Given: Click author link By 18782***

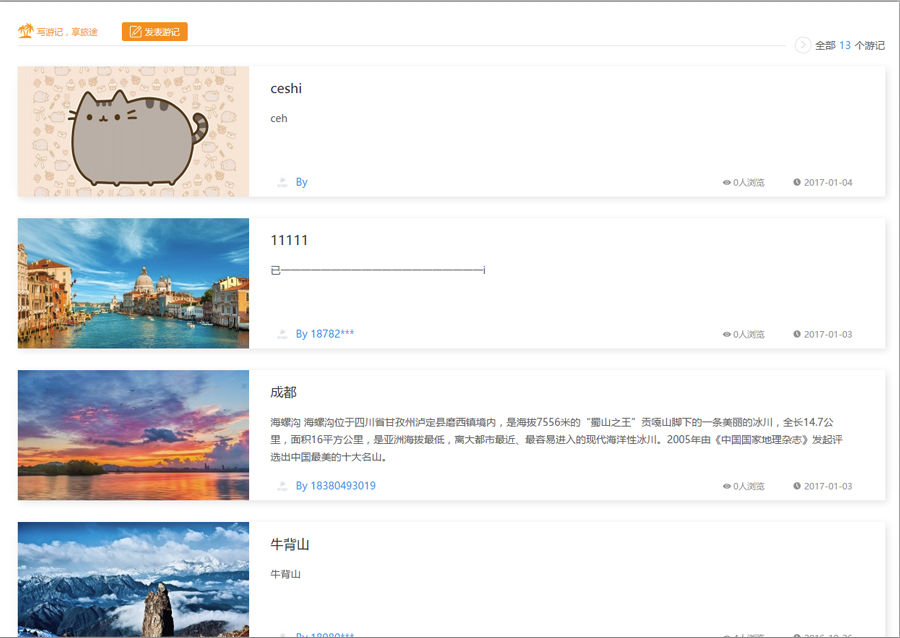Looking at the screenshot, I should (x=324, y=334).
